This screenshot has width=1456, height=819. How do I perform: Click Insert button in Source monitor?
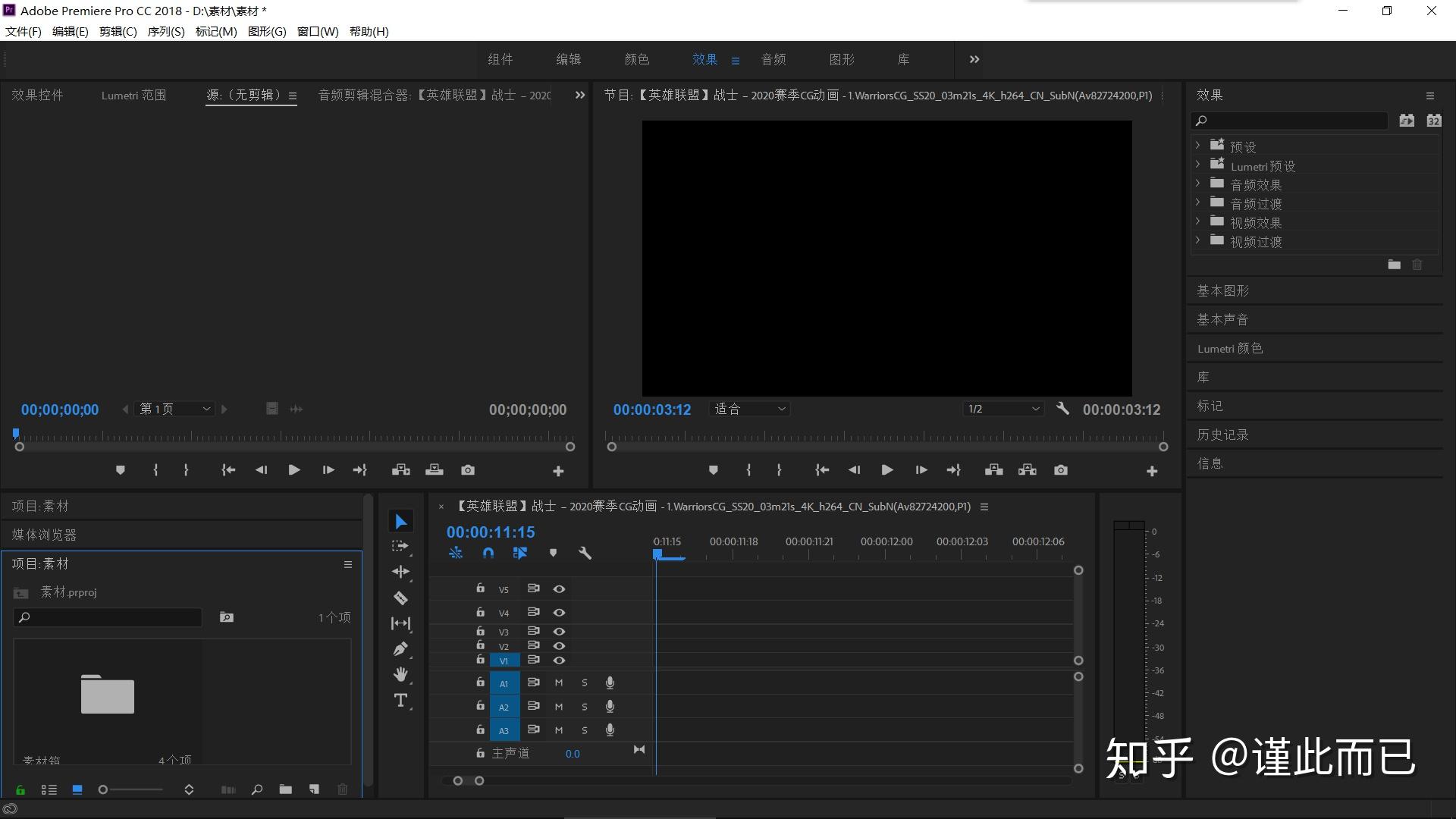400,470
